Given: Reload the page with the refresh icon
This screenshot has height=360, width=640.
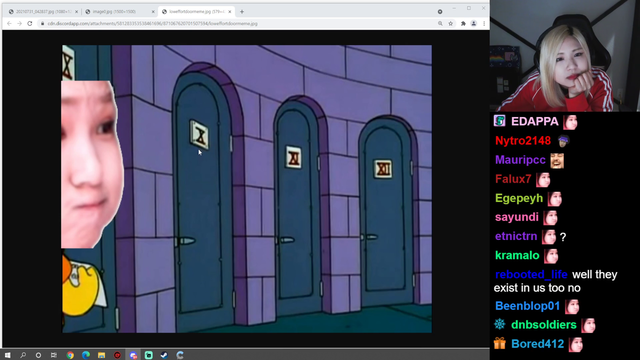Looking at the screenshot, I should 30,24.
